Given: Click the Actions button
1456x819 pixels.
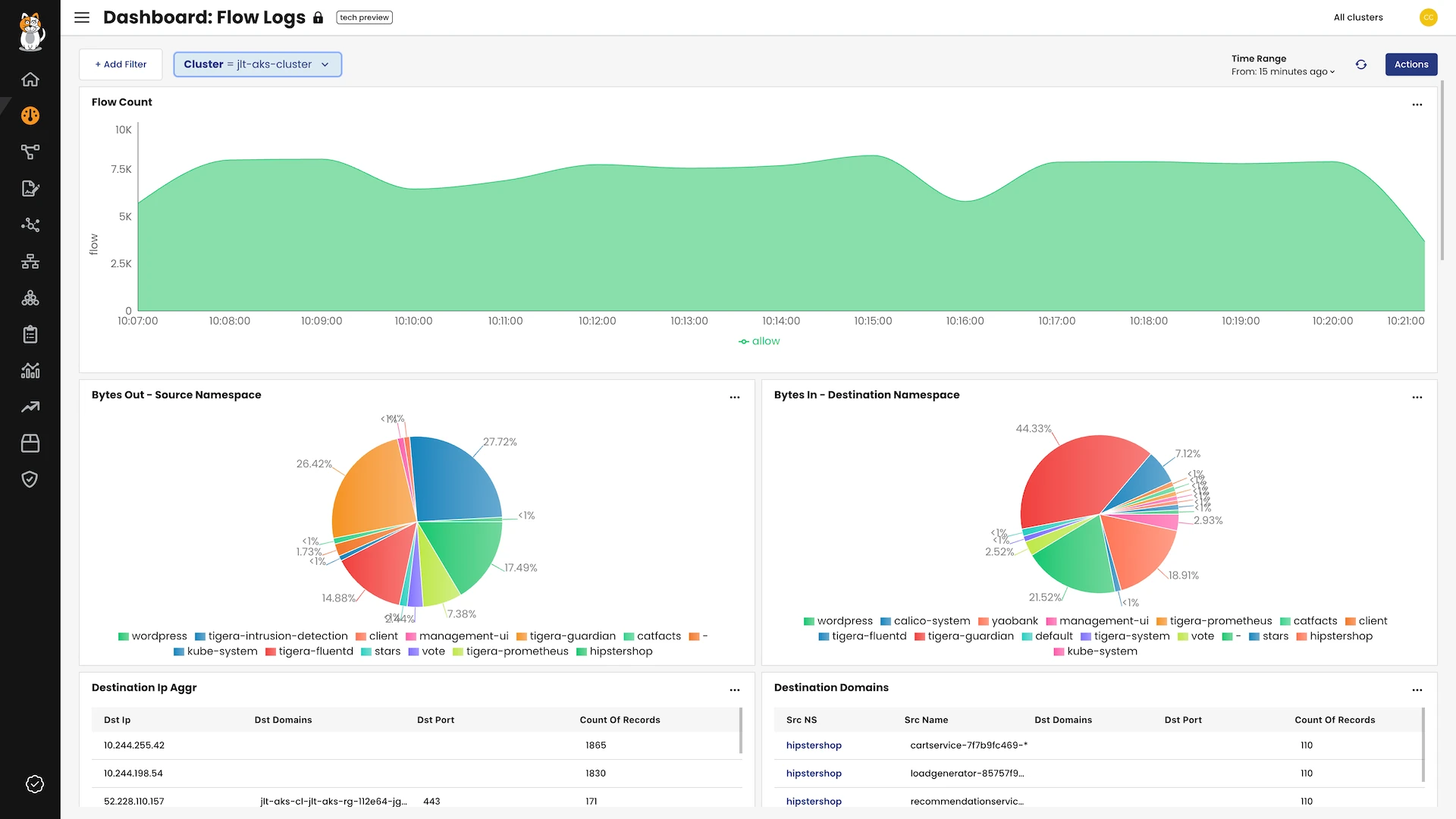Looking at the screenshot, I should click(1410, 64).
